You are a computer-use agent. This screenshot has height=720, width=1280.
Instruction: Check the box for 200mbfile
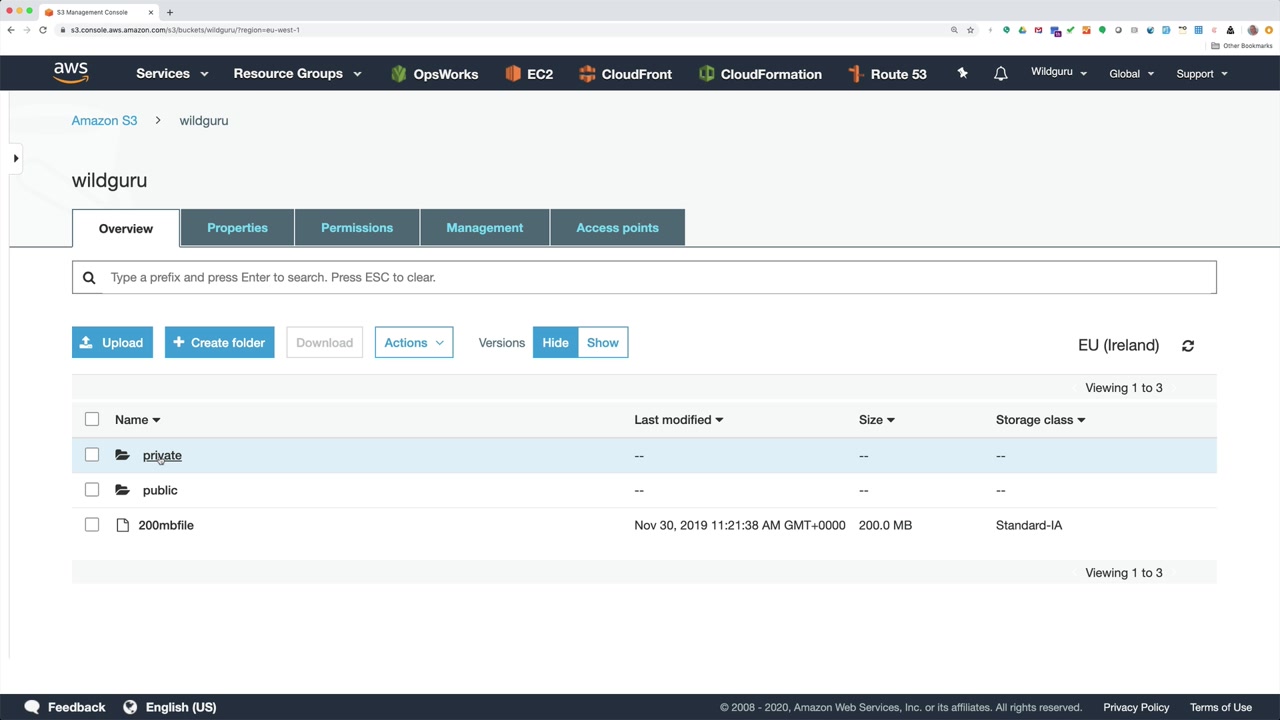(92, 525)
